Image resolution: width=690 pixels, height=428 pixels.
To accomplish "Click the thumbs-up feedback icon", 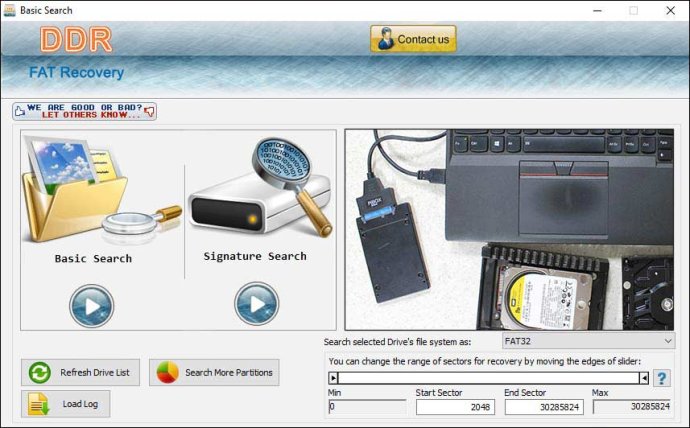I will [19, 112].
